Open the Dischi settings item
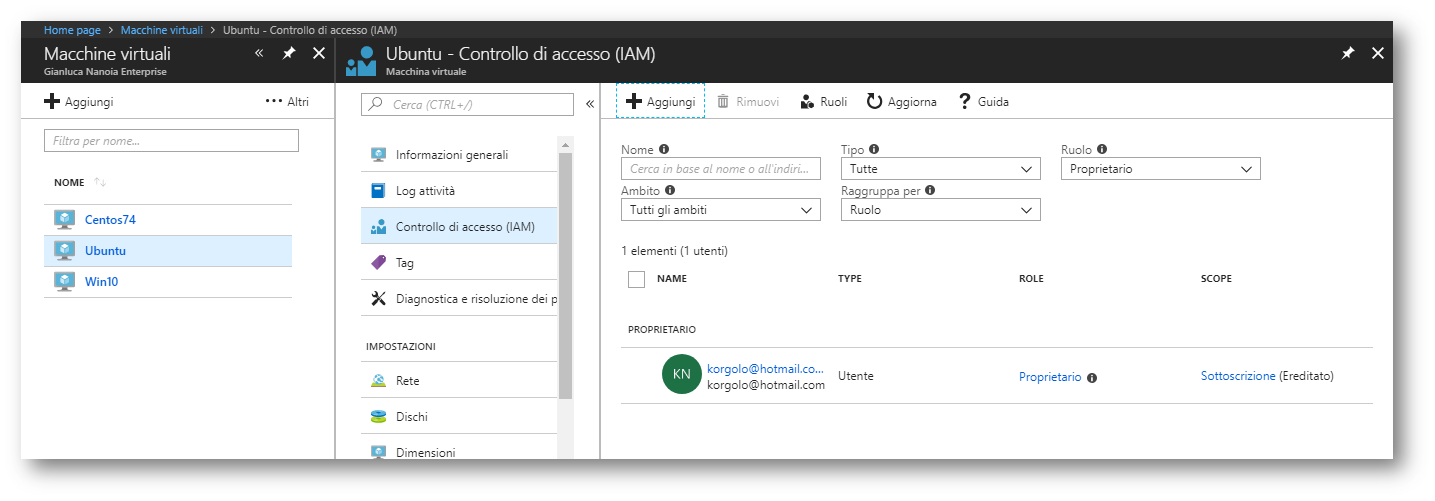This screenshot has width=1435, height=501. click(x=459, y=417)
